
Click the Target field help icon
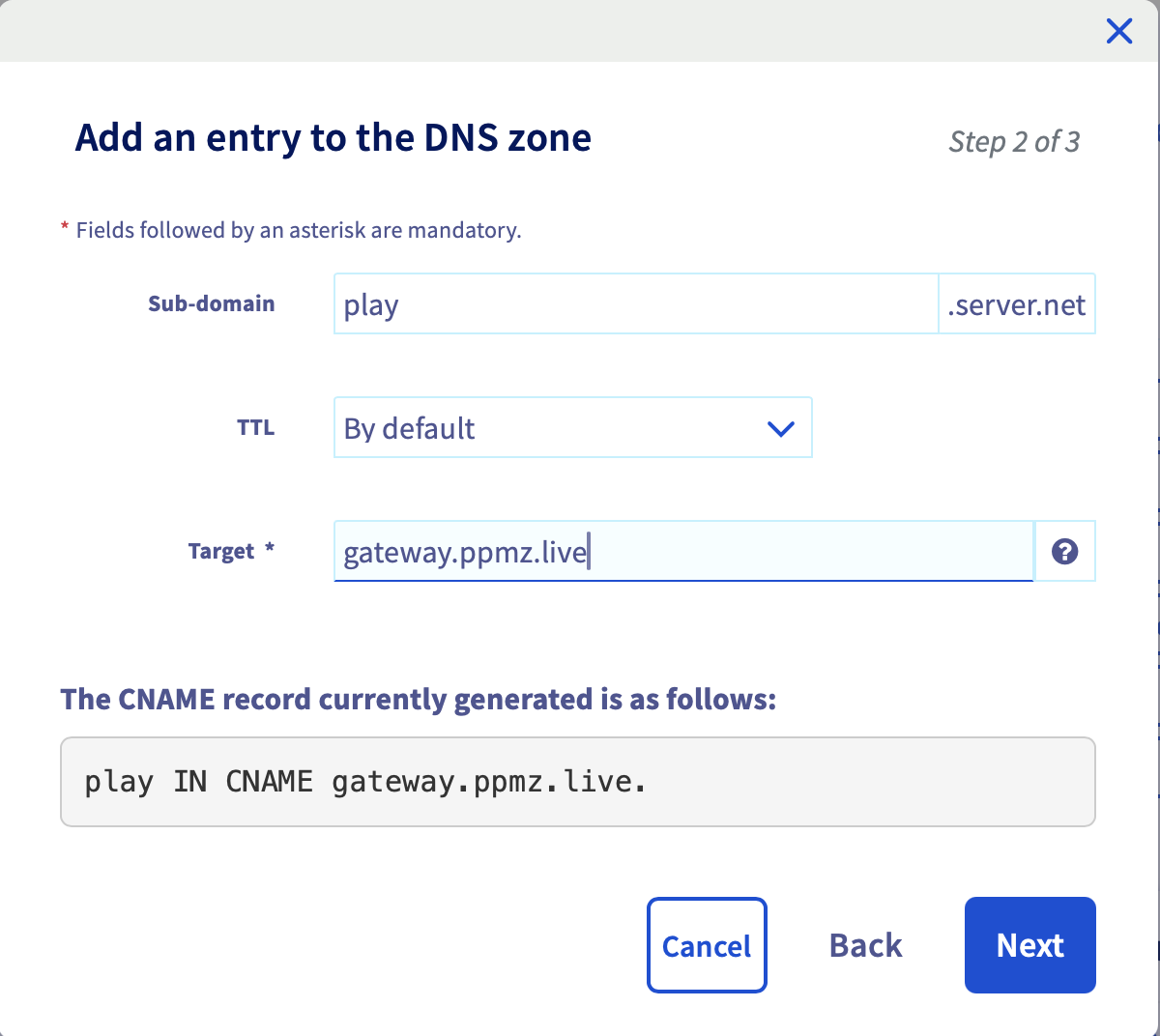click(x=1064, y=552)
